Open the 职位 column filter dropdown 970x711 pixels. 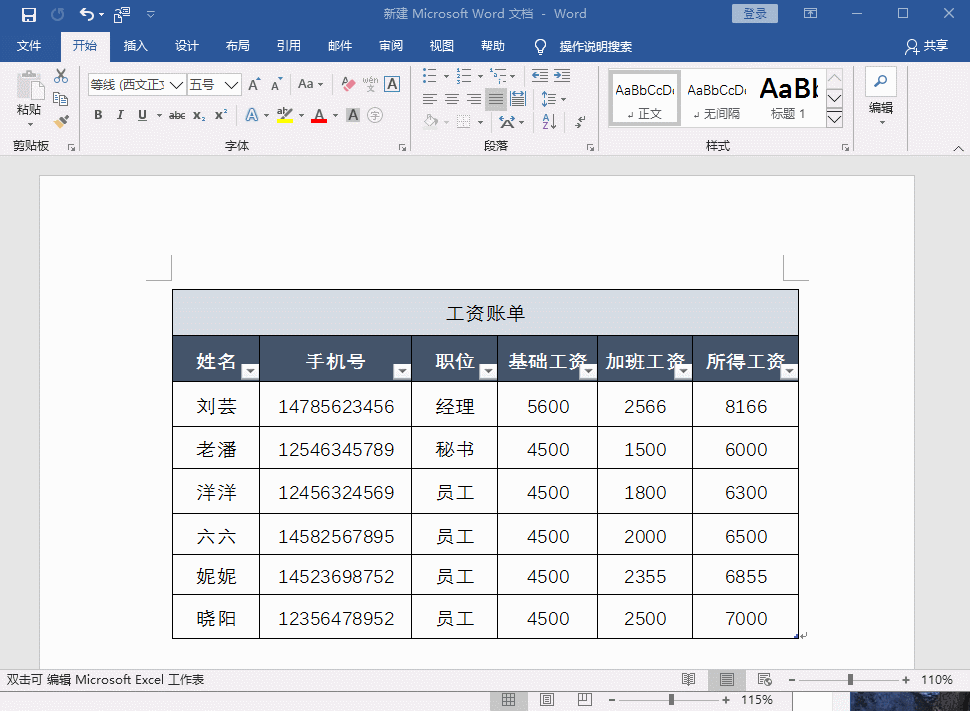click(488, 370)
